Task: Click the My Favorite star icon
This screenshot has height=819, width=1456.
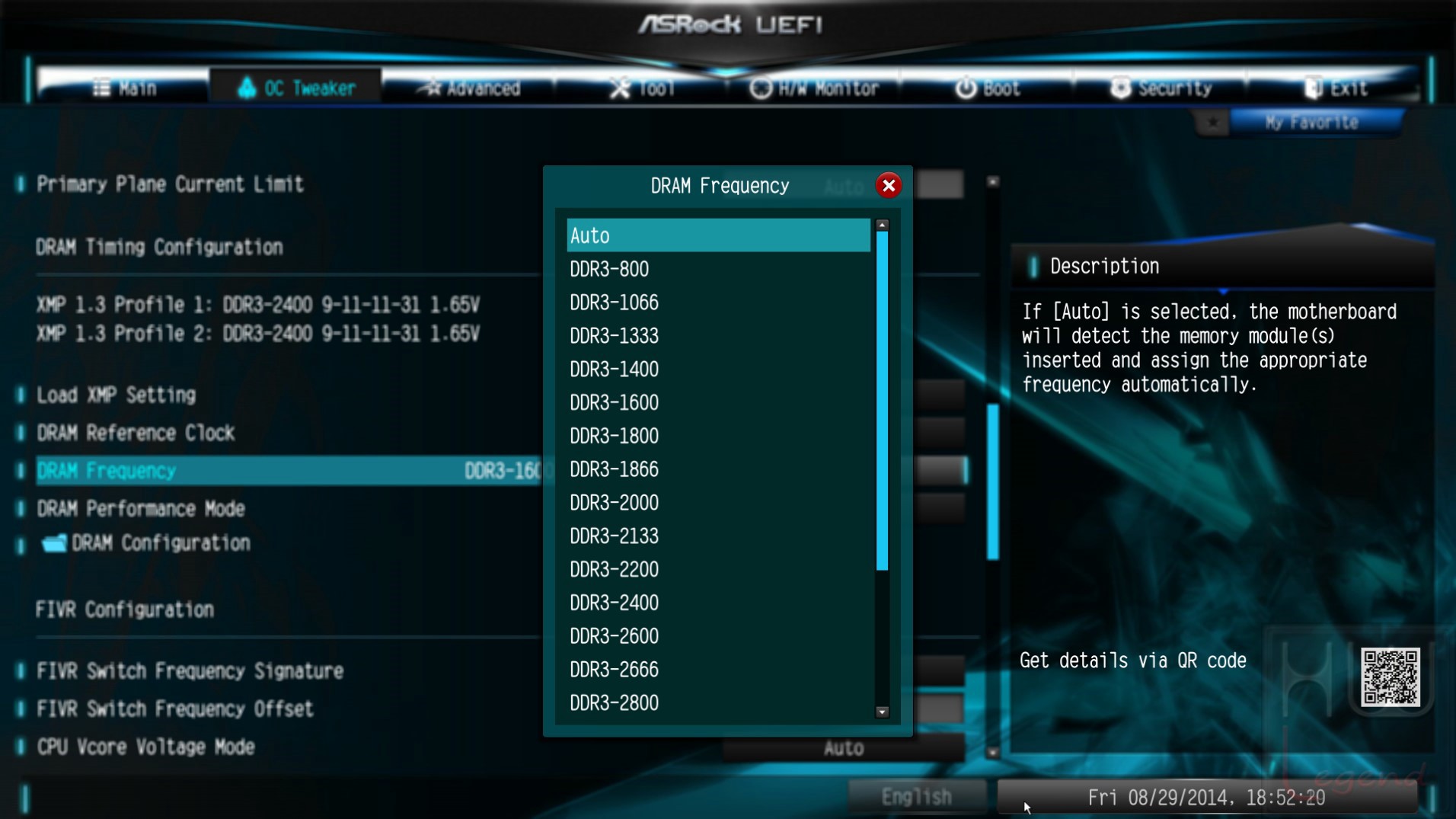Action: point(1212,123)
